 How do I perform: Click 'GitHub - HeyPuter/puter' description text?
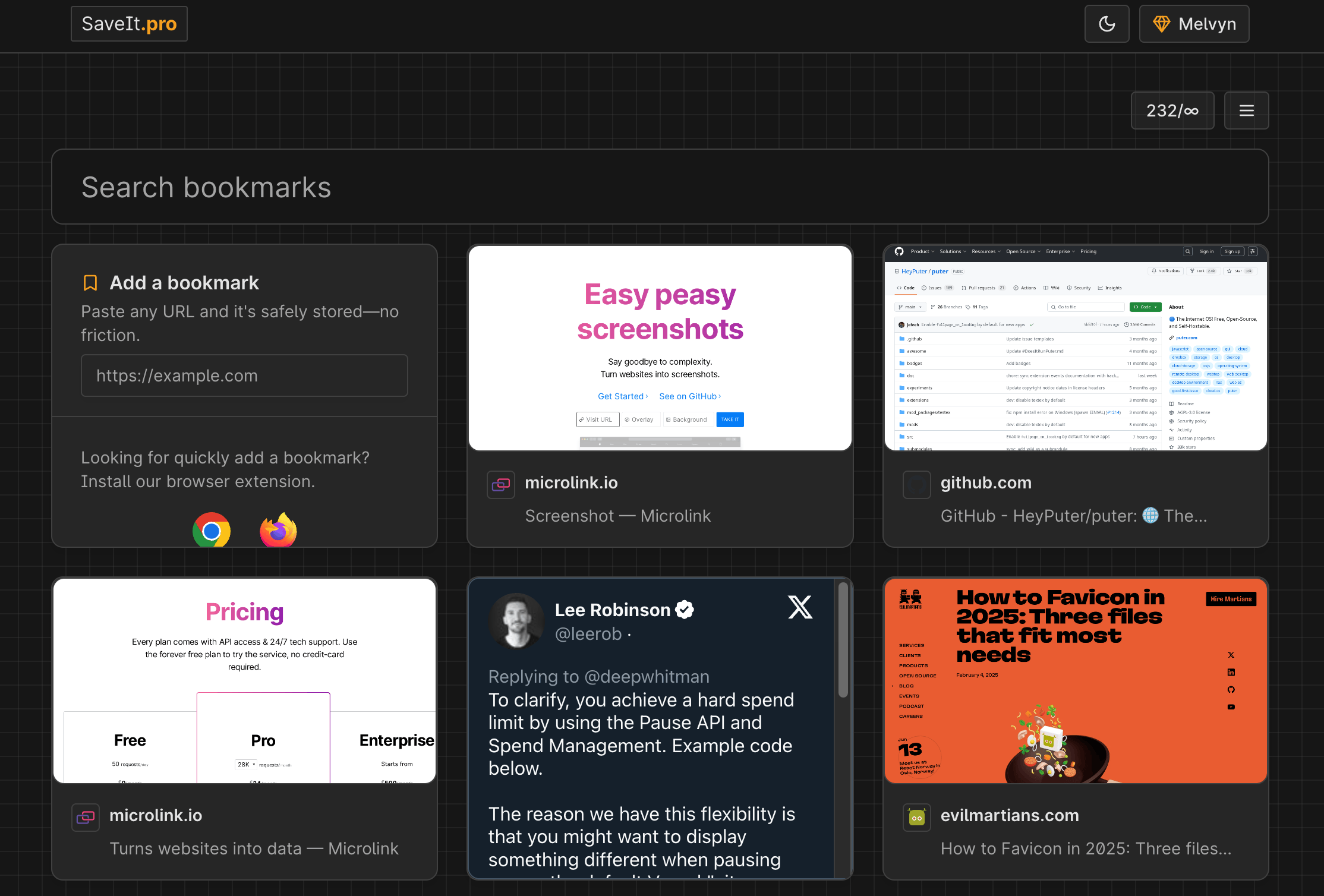pyautogui.click(x=1074, y=516)
